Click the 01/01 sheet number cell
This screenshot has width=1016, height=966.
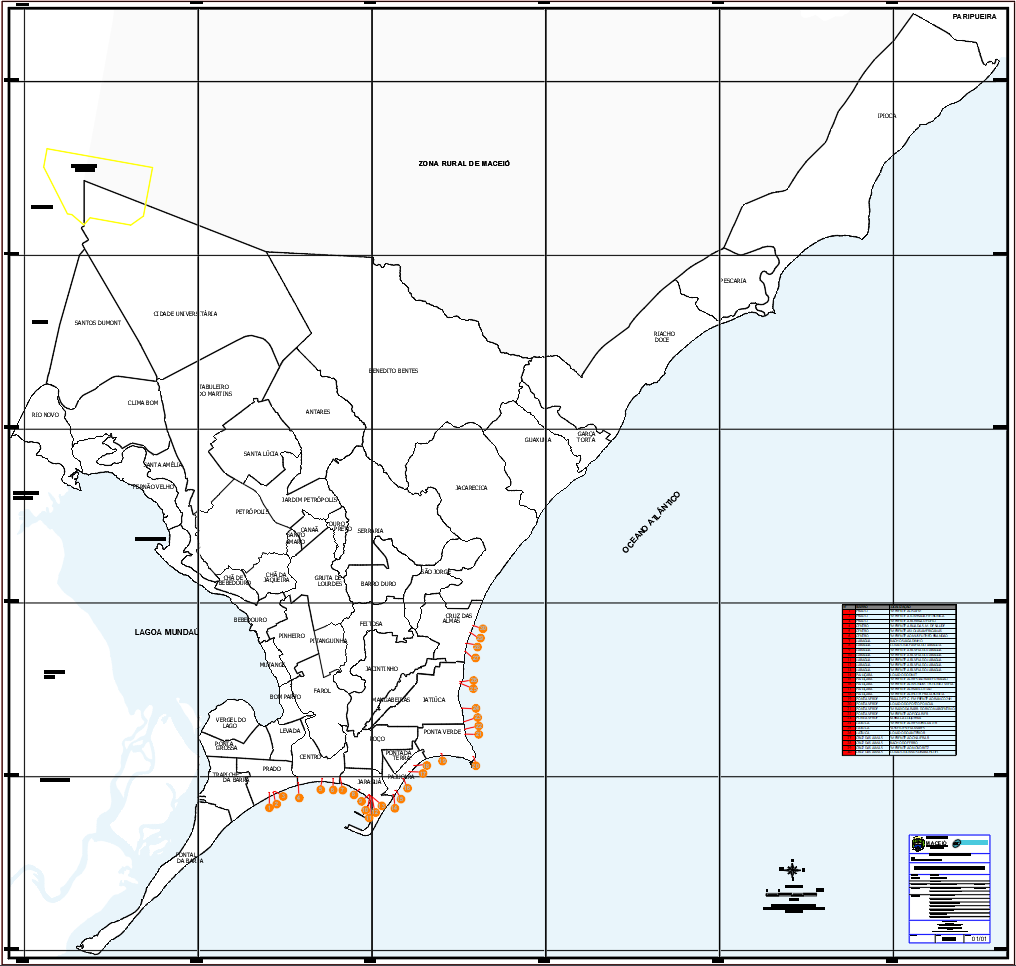pyautogui.click(x=978, y=939)
